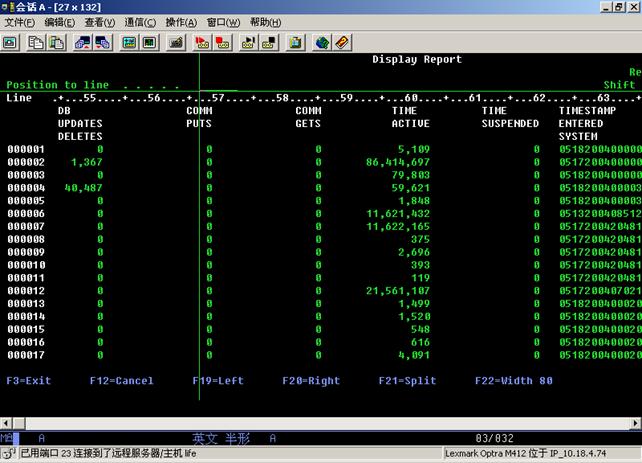This screenshot has width=642, height=463.
Task: Click the horizontal scrollbar thumb
Action: click(x=19, y=423)
